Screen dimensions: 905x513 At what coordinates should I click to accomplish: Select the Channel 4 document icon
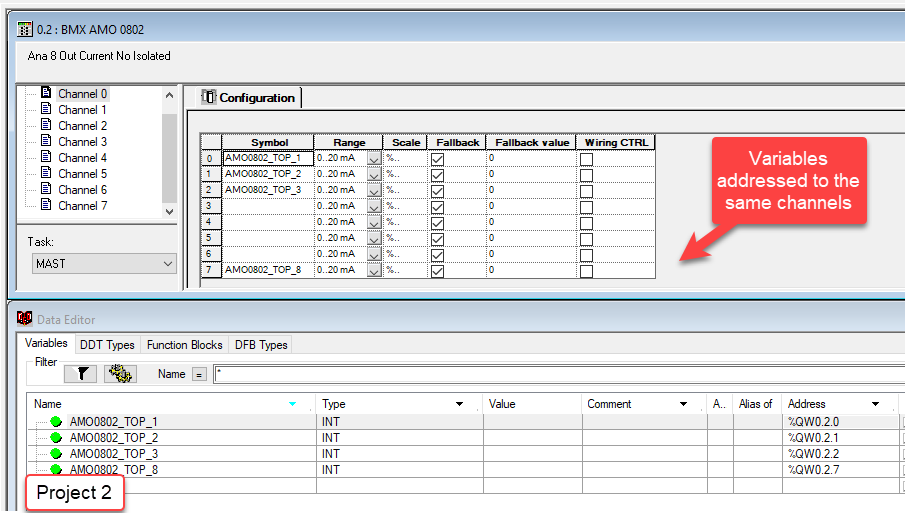46,157
